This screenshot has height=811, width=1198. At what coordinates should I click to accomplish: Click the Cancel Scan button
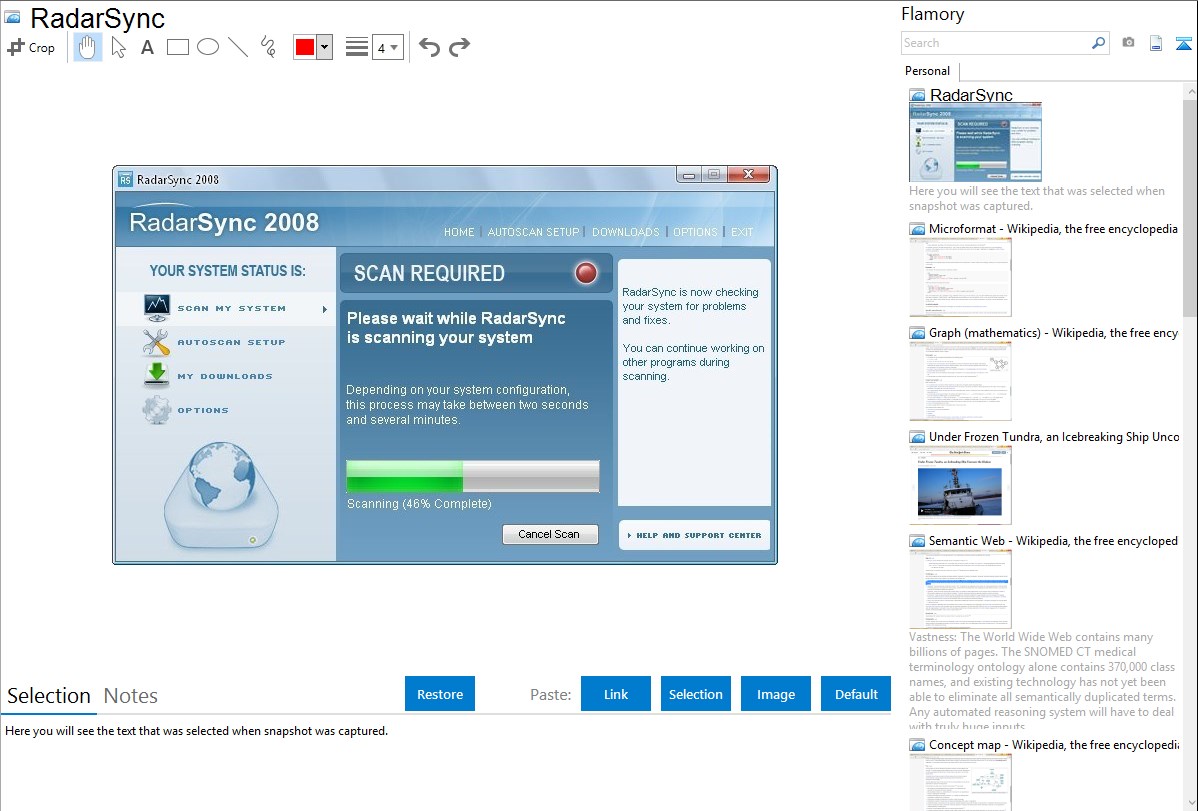click(549, 534)
